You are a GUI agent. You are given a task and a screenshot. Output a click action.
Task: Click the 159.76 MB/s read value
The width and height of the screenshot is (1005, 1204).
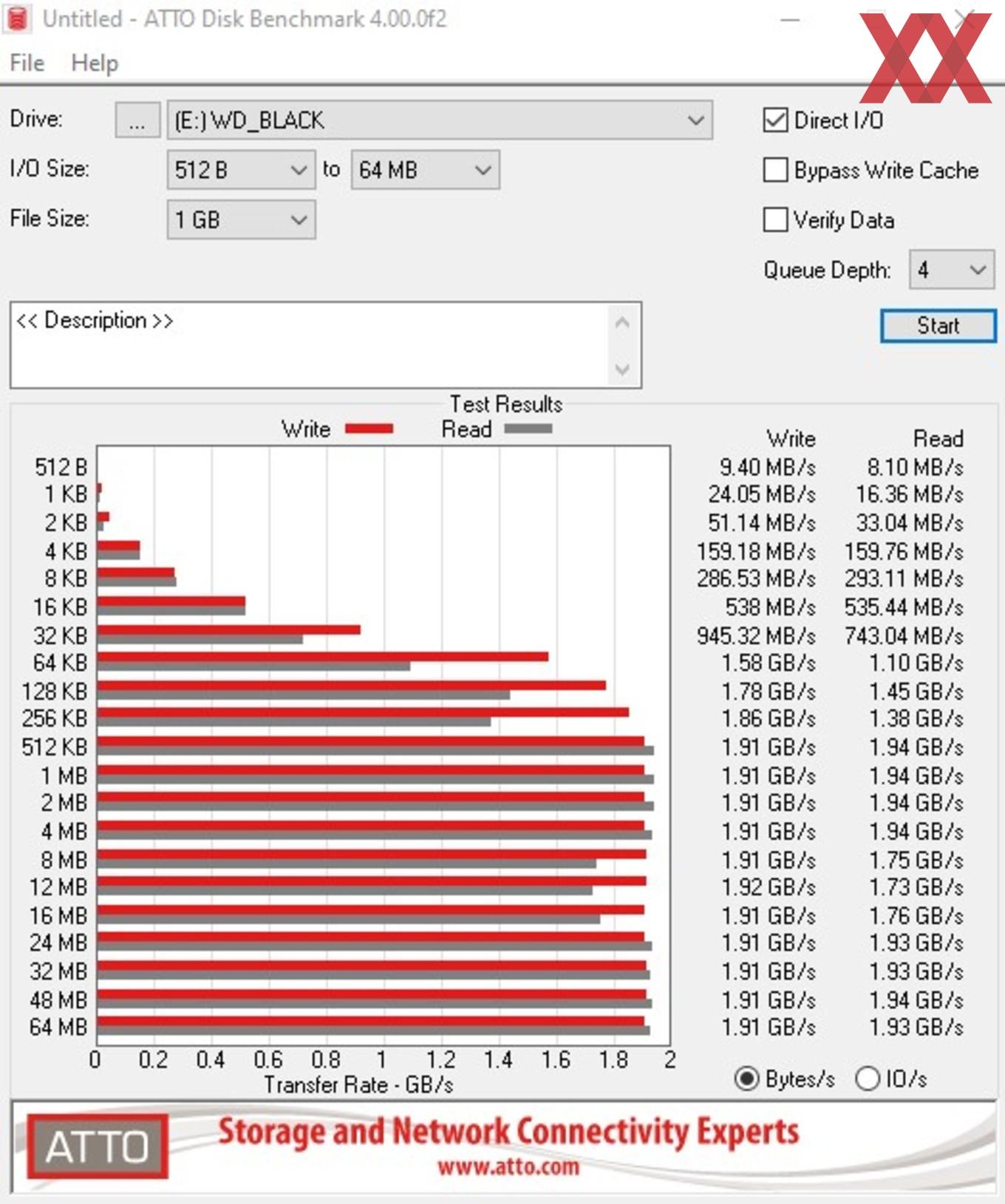pyautogui.click(x=904, y=551)
